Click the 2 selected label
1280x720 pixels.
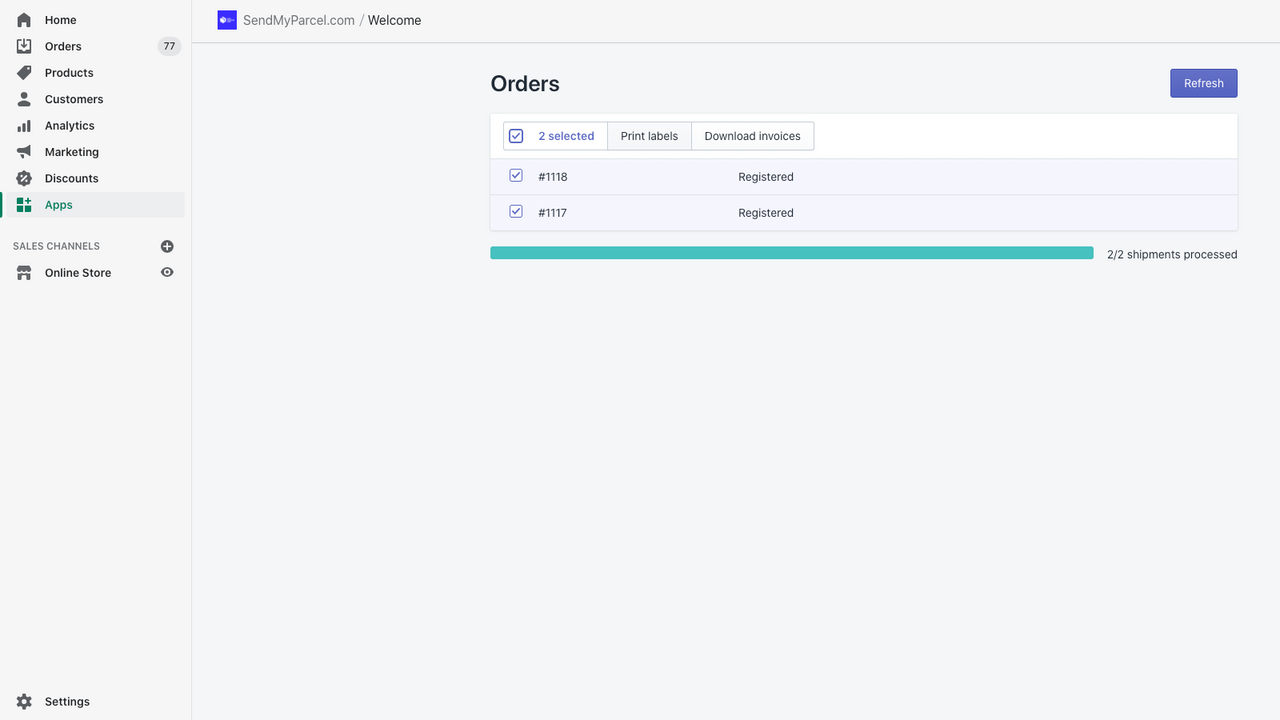tap(566, 136)
